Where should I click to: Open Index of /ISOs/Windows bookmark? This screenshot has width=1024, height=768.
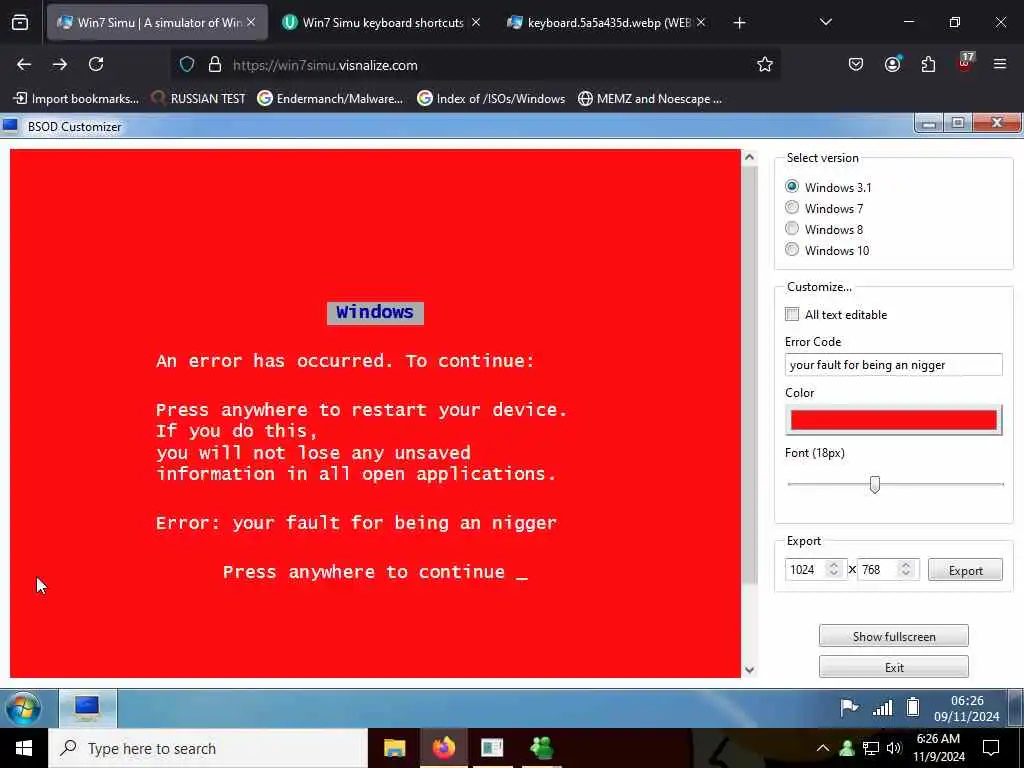491,99
